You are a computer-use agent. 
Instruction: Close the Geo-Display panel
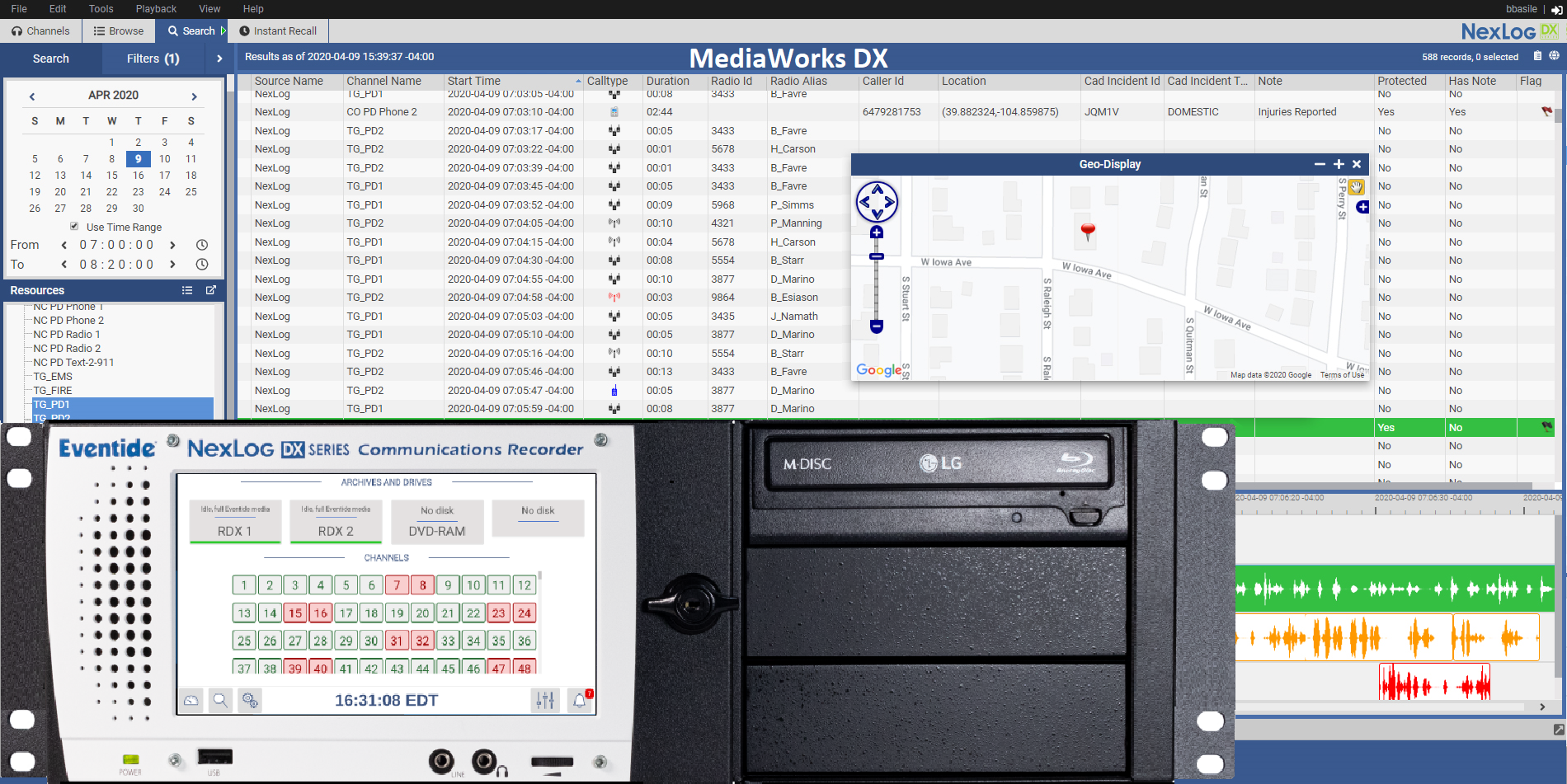[x=1357, y=164]
